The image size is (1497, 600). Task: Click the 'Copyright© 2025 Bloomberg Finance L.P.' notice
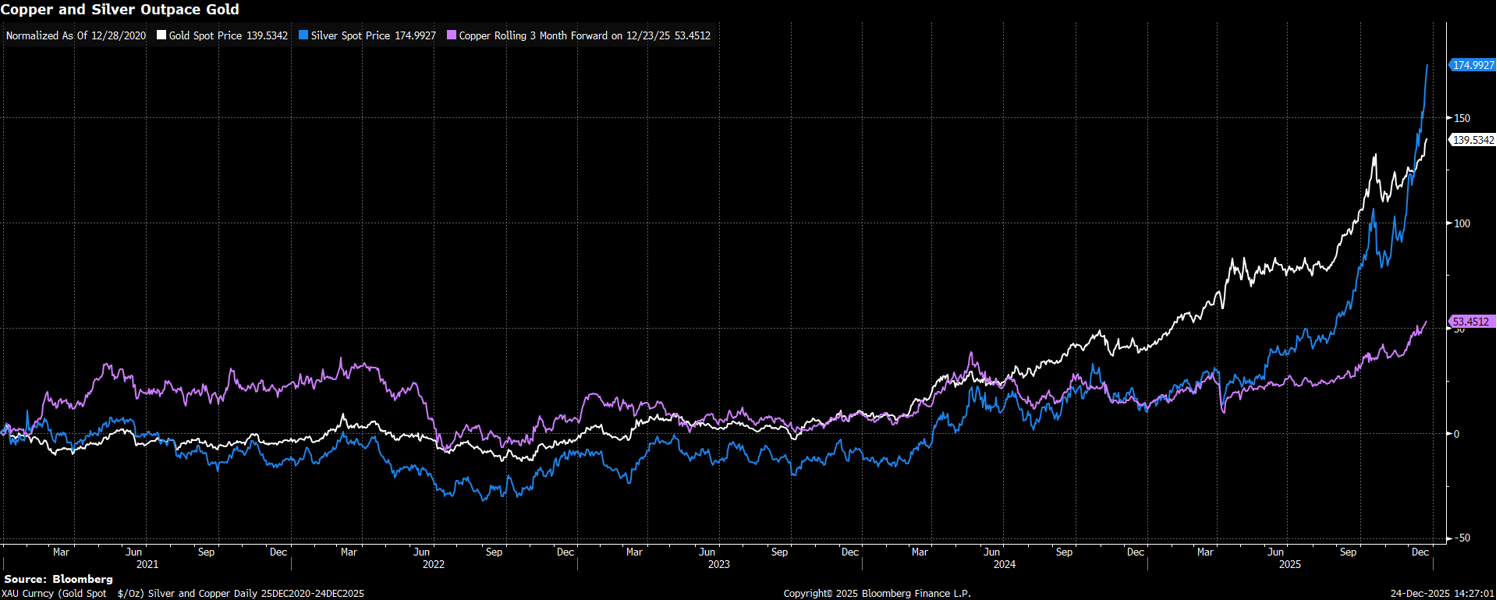[877, 593]
